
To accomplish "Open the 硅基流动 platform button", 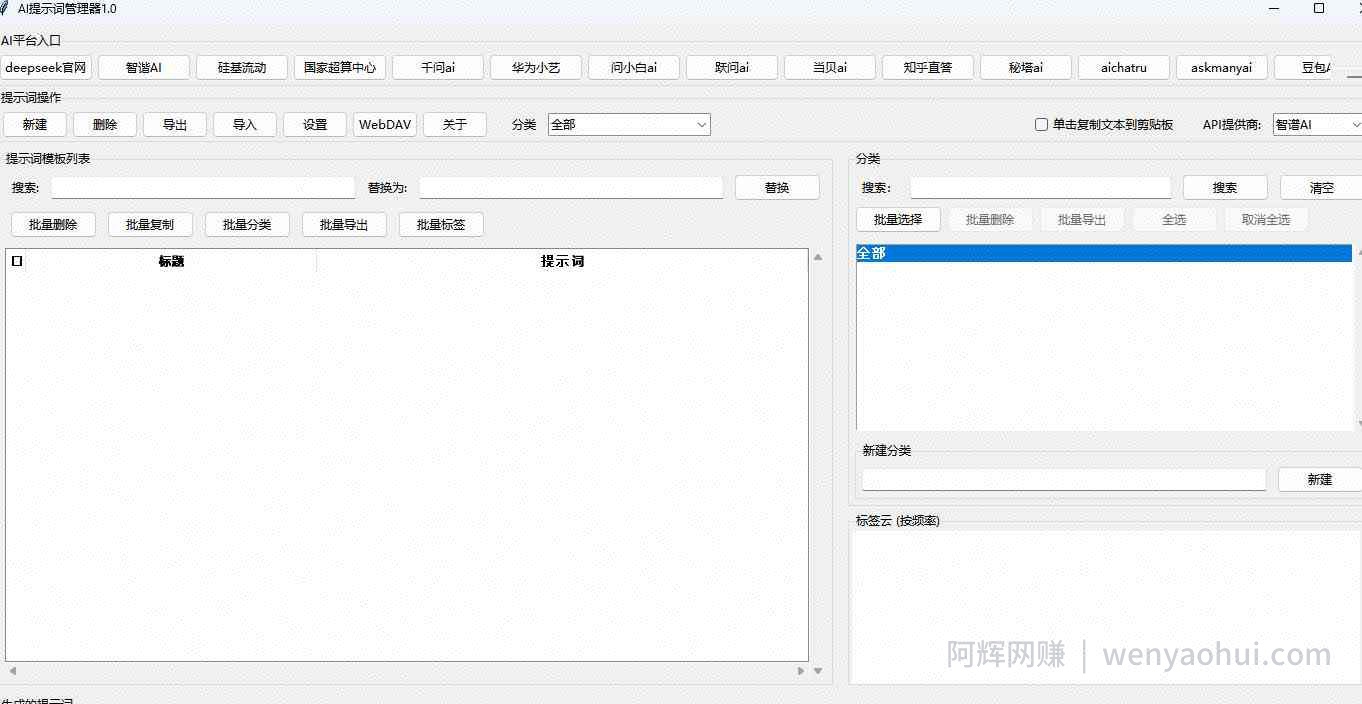I will (242, 68).
